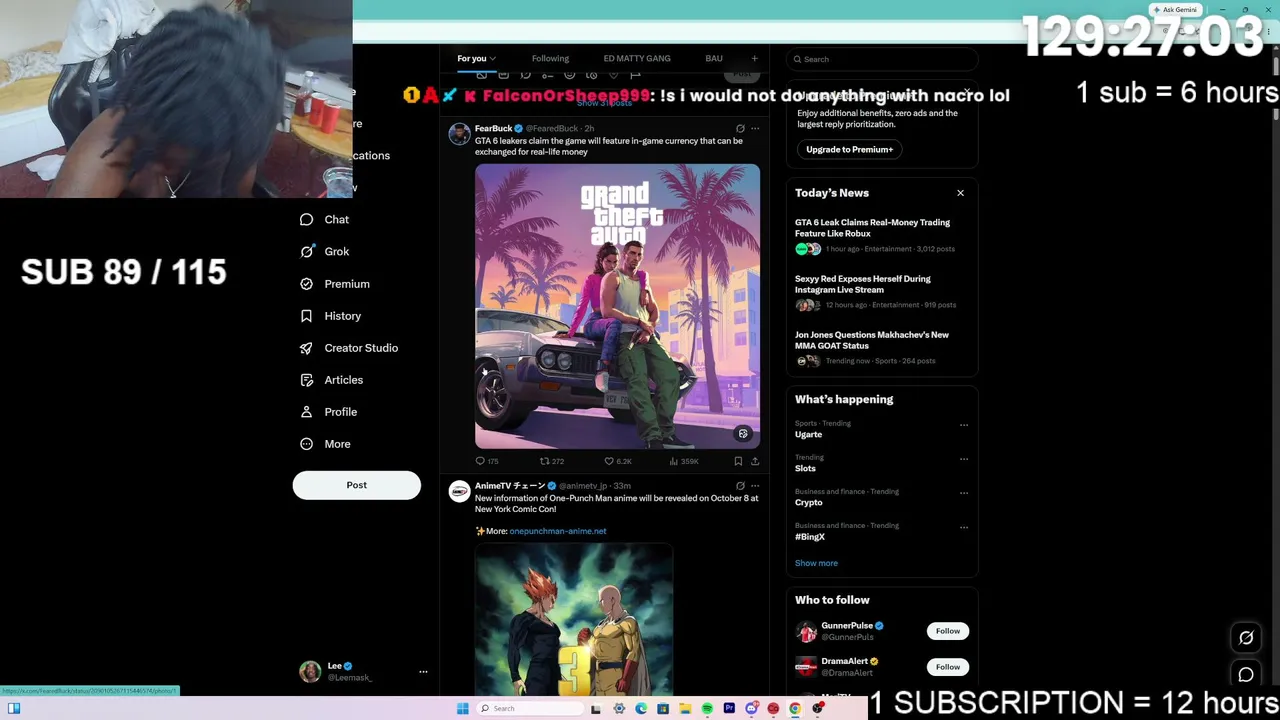Expand the For you feed dropdown
The height and width of the screenshot is (720, 1280).
click(476, 59)
